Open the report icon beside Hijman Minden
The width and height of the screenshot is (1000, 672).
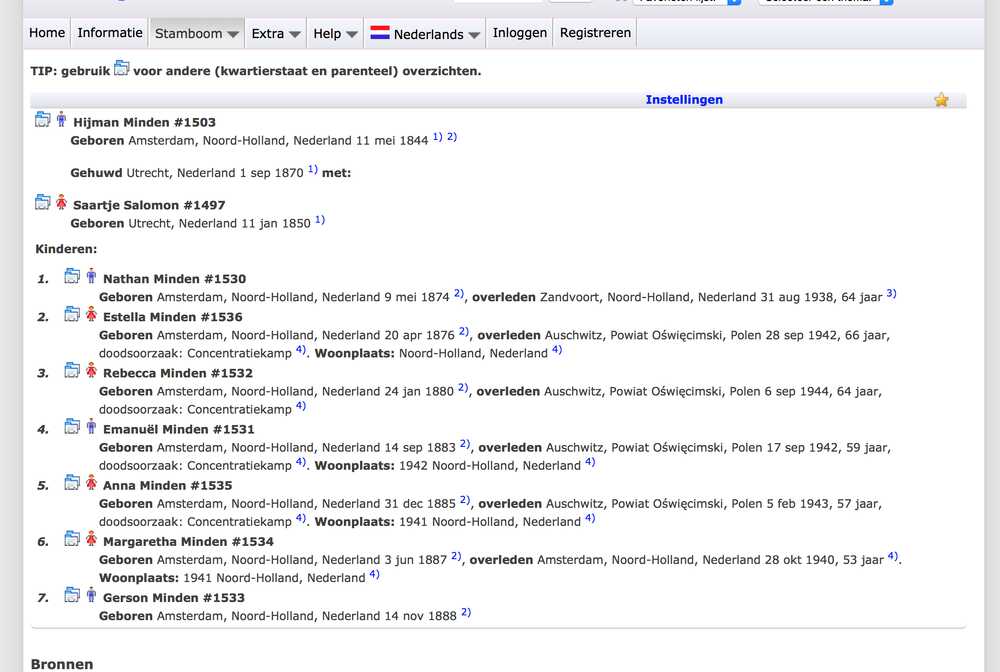tap(43, 119)
